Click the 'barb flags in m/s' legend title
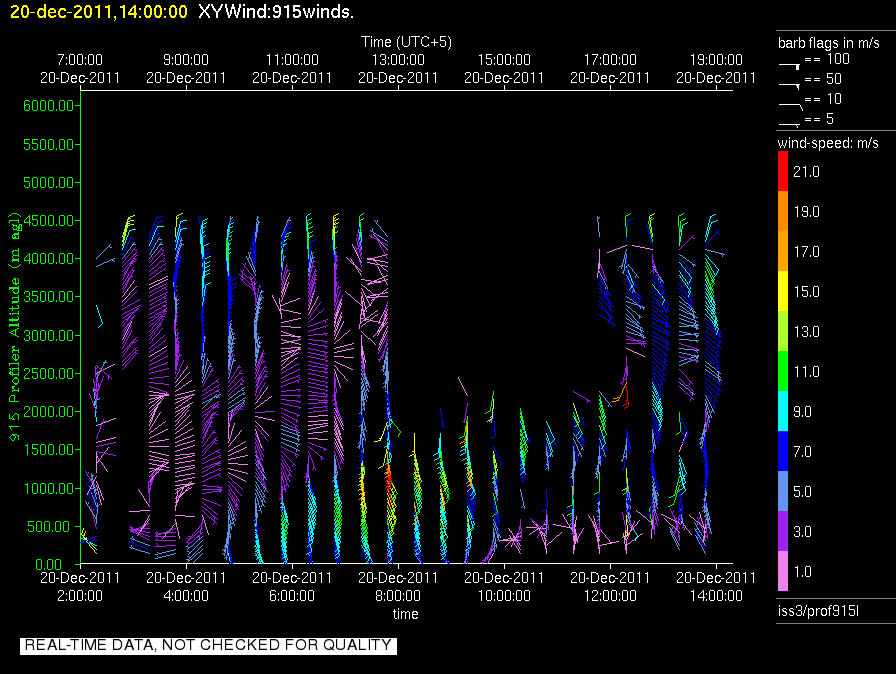 click(829, 43)
